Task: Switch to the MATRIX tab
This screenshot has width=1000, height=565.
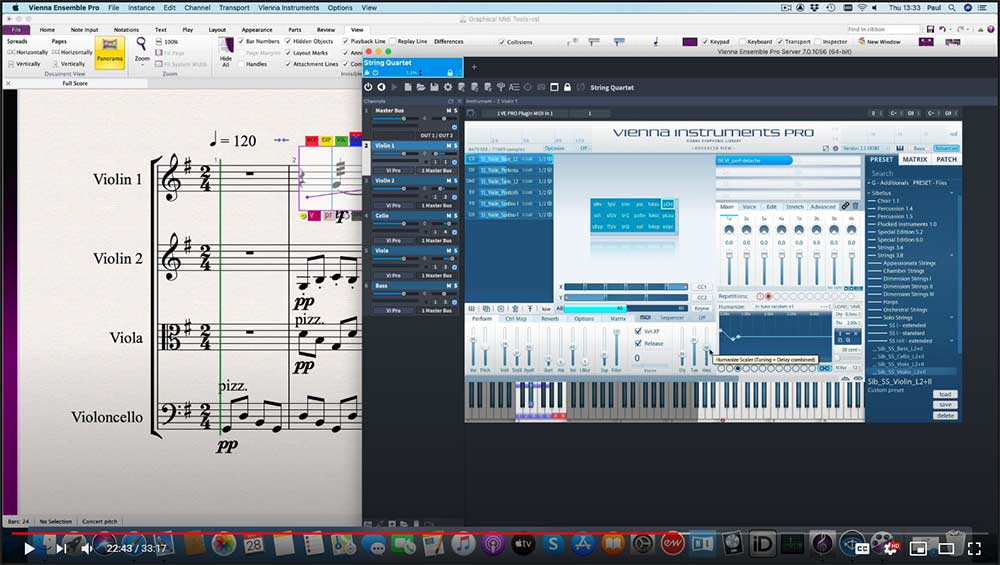Action: [x=915, y=159]
